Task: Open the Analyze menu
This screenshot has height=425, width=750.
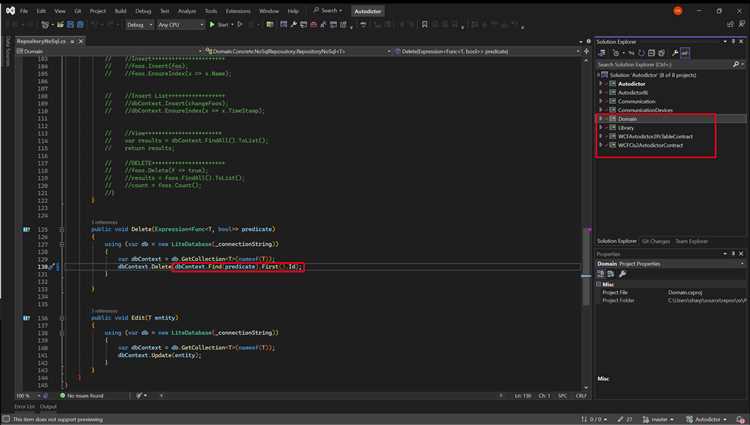Action: (187, 11)
